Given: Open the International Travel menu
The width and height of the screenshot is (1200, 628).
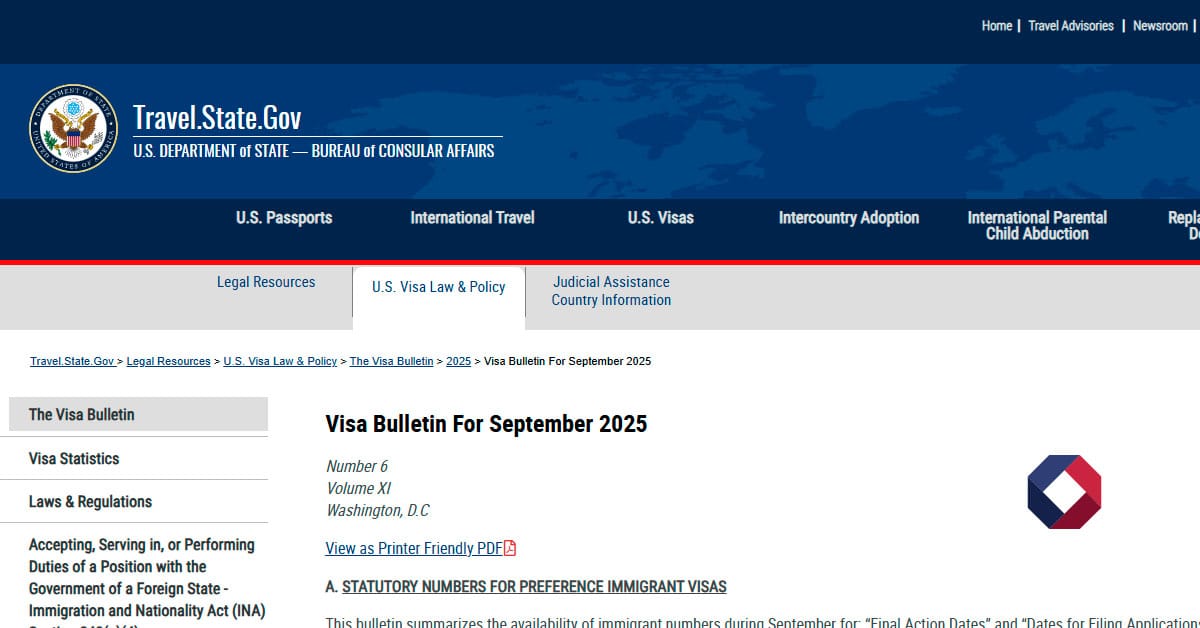Looking at the screenshot, I should click(472, 218).
